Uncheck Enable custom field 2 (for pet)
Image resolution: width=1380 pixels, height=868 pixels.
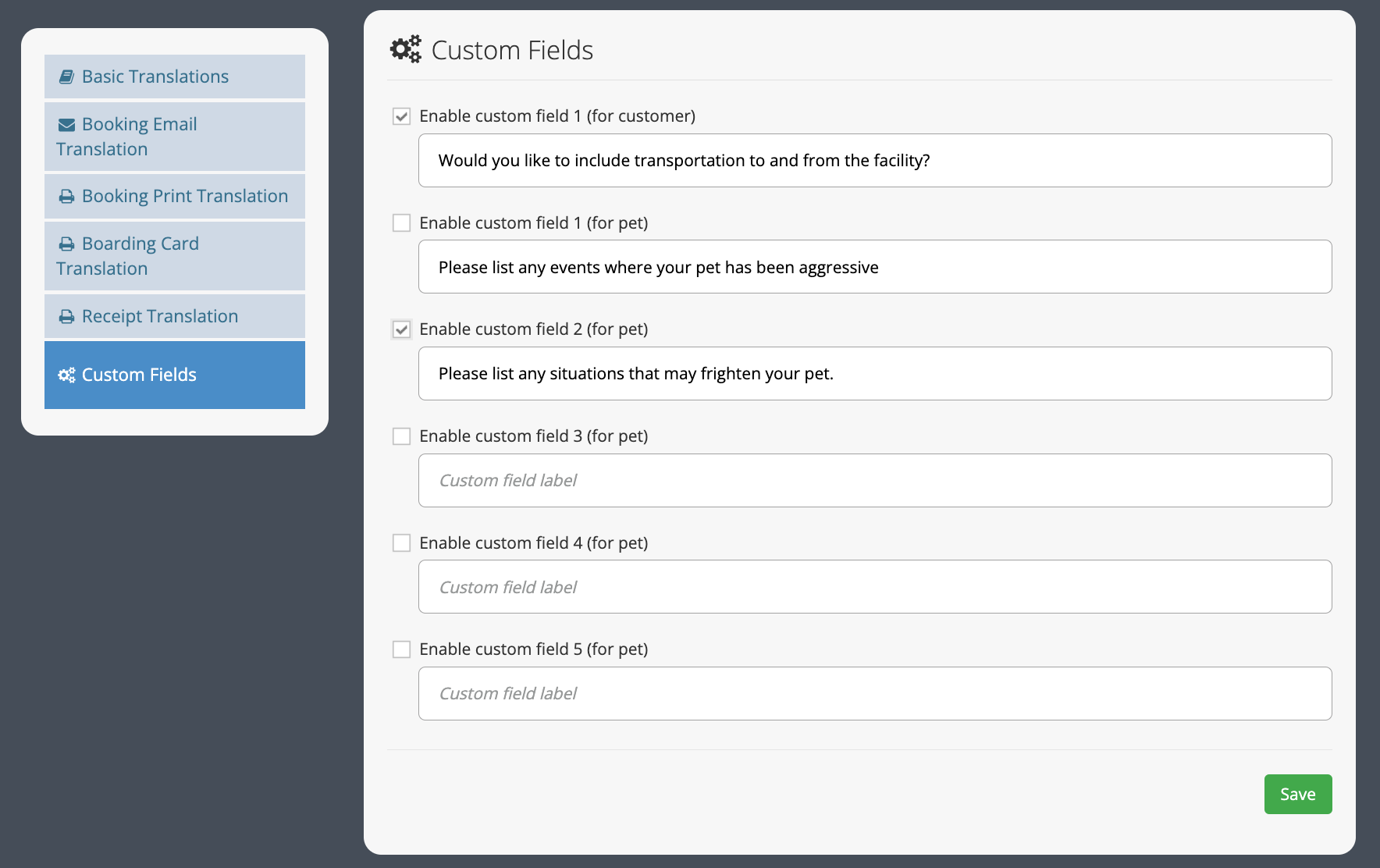pyautogui.click(x=401, y=329)
